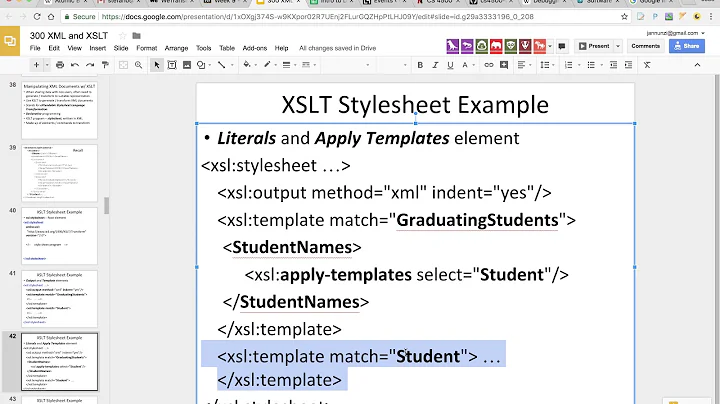Open the Add-ons menu
This screenshot has width=720, height=404.
coord(254,48)
